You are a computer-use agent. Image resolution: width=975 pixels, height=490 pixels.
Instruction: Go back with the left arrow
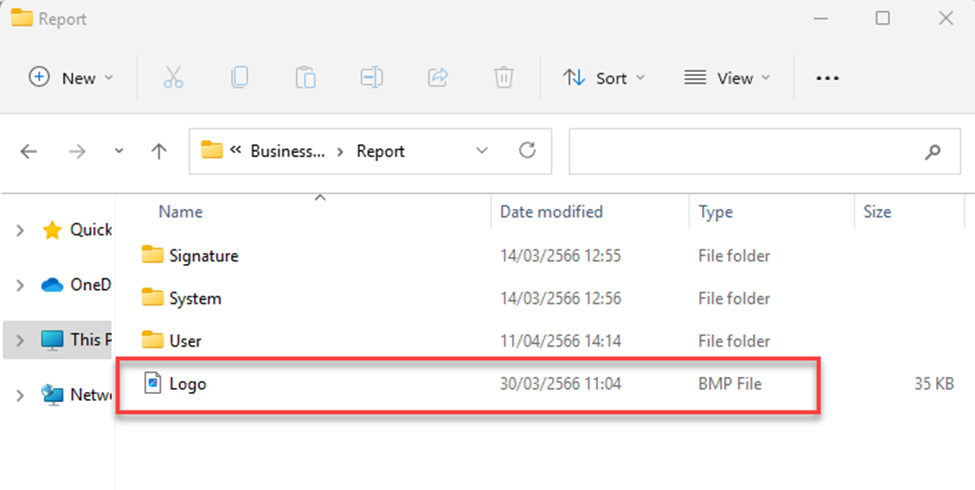coord(29,152)
